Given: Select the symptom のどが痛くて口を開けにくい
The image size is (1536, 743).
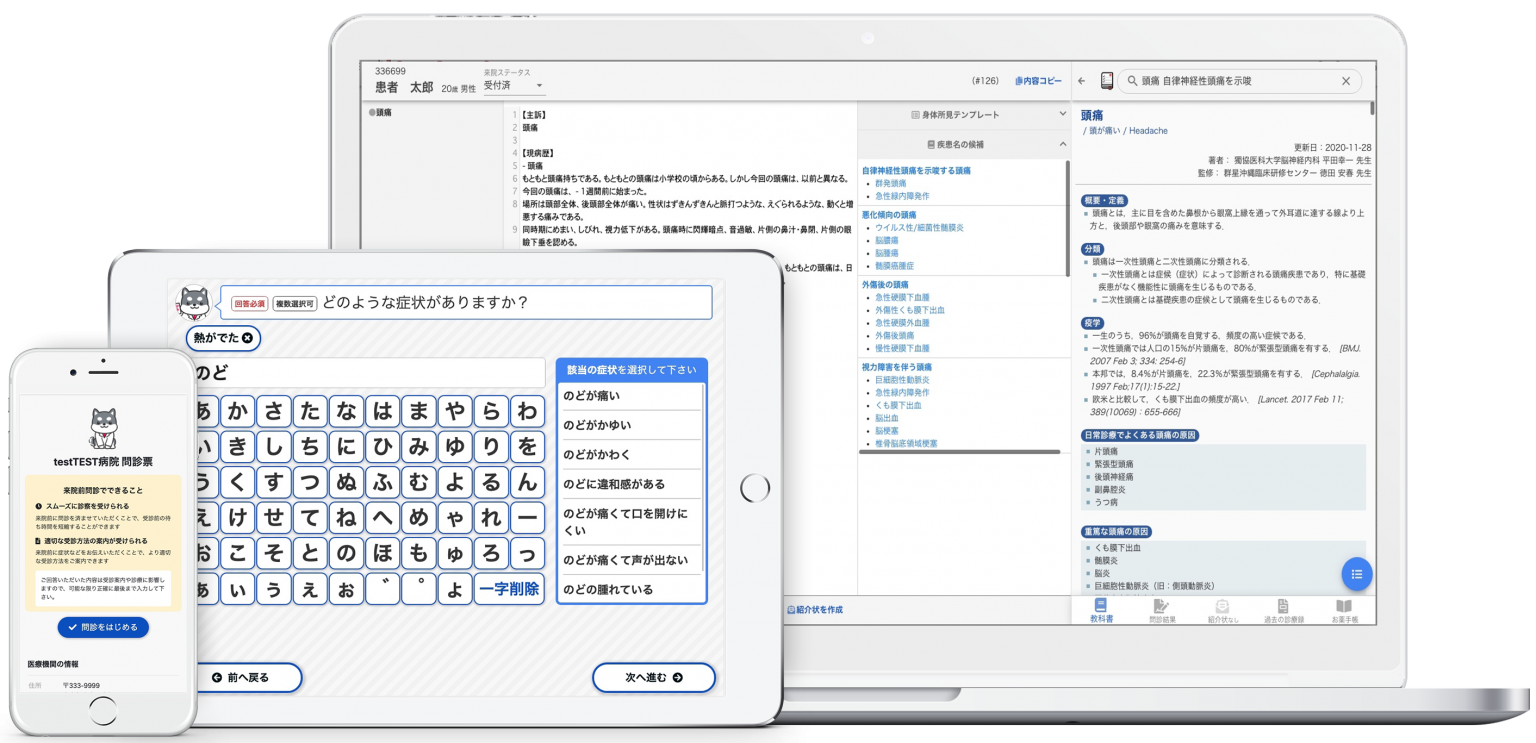Looking at the screenshot, I should (x=630, y=522).
